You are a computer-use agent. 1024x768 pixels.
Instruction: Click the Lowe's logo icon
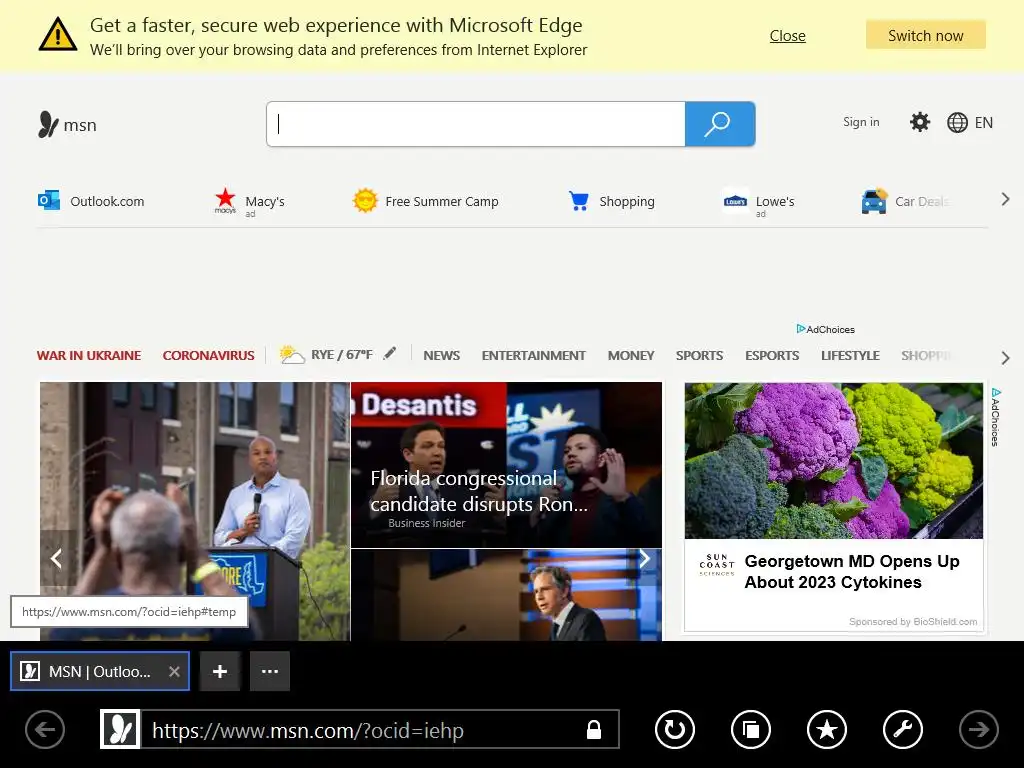(735, 201)
